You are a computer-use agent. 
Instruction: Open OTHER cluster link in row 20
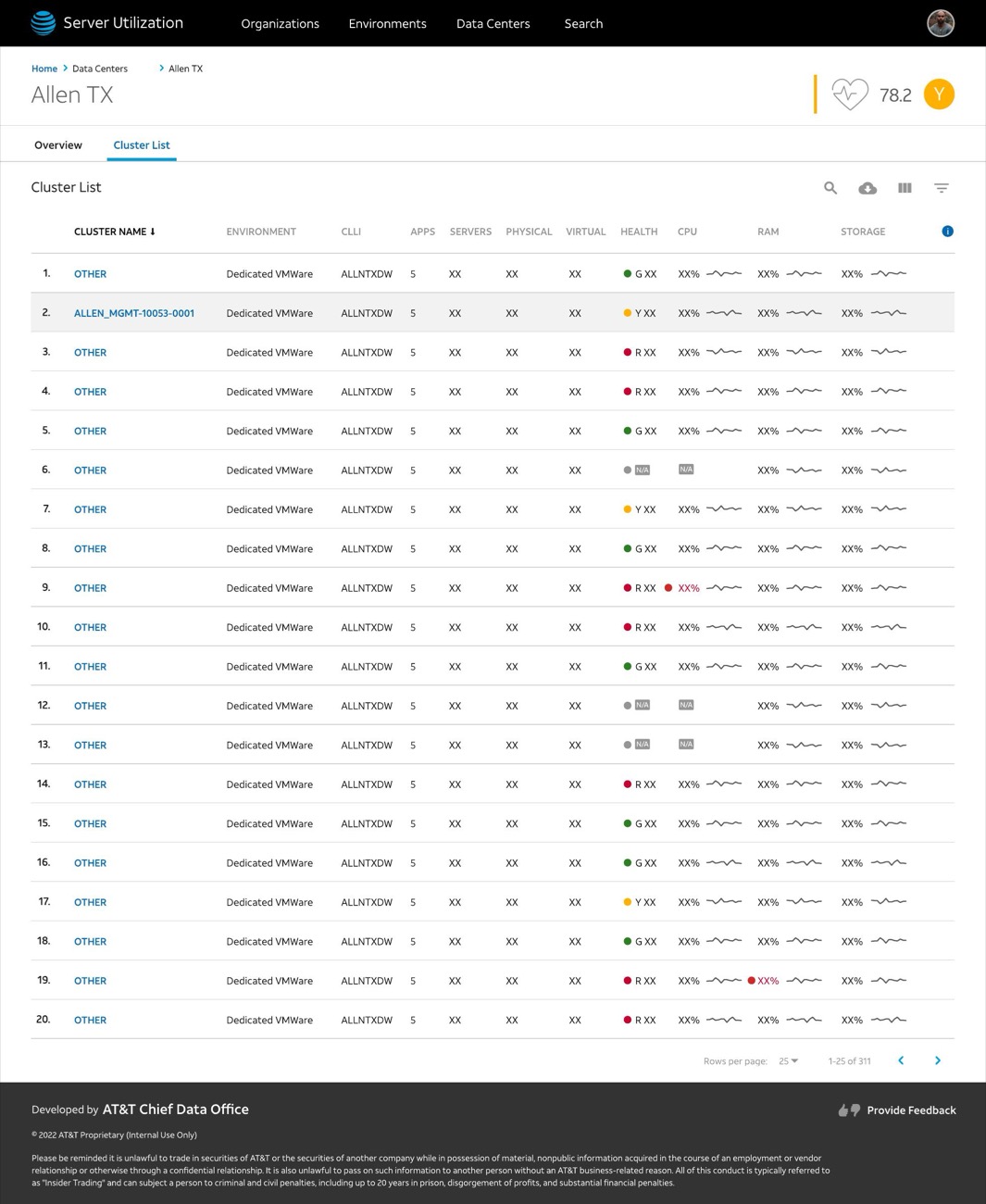[x=90, y=1021]
